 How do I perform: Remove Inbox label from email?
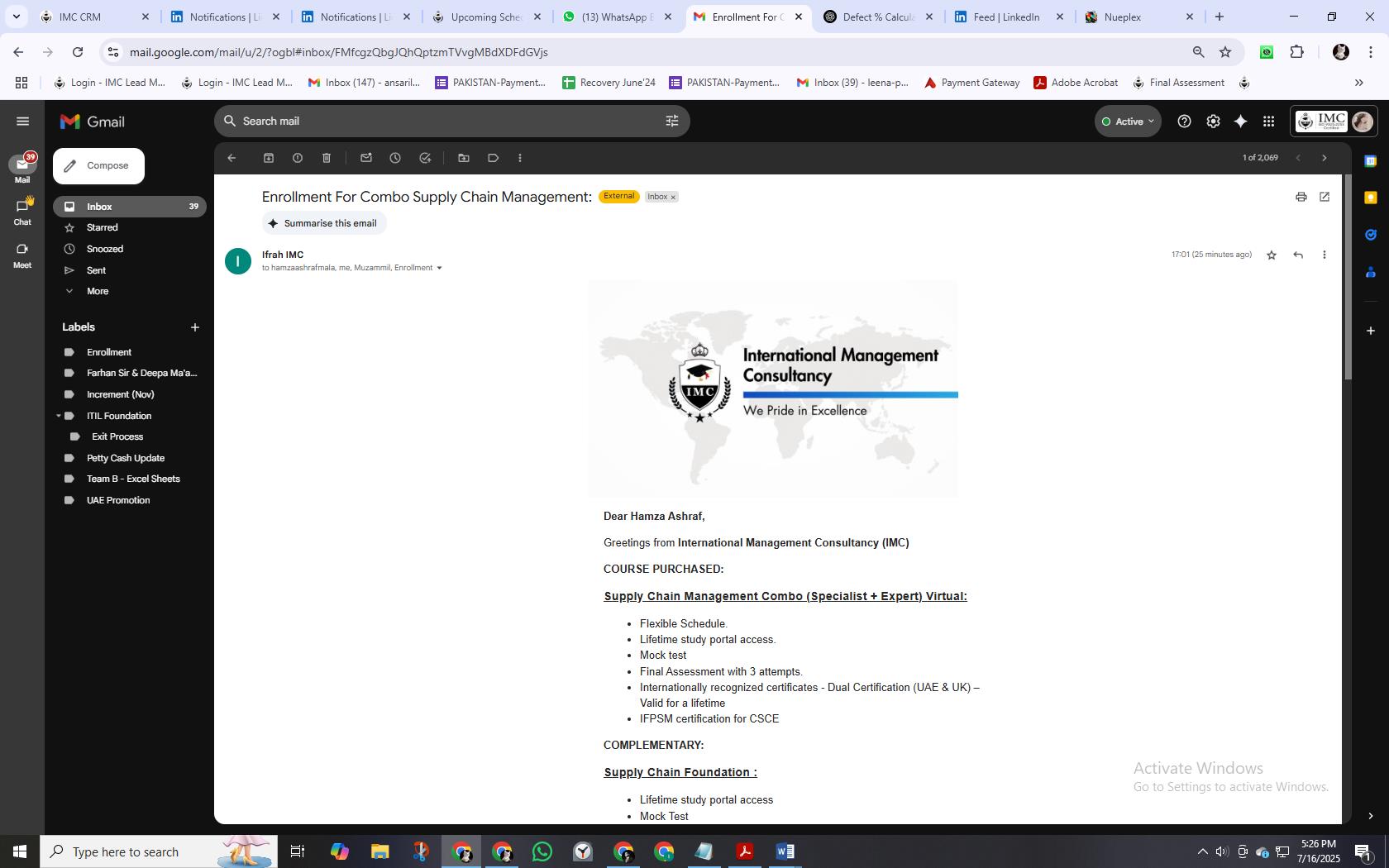click(x=673, y=198)
